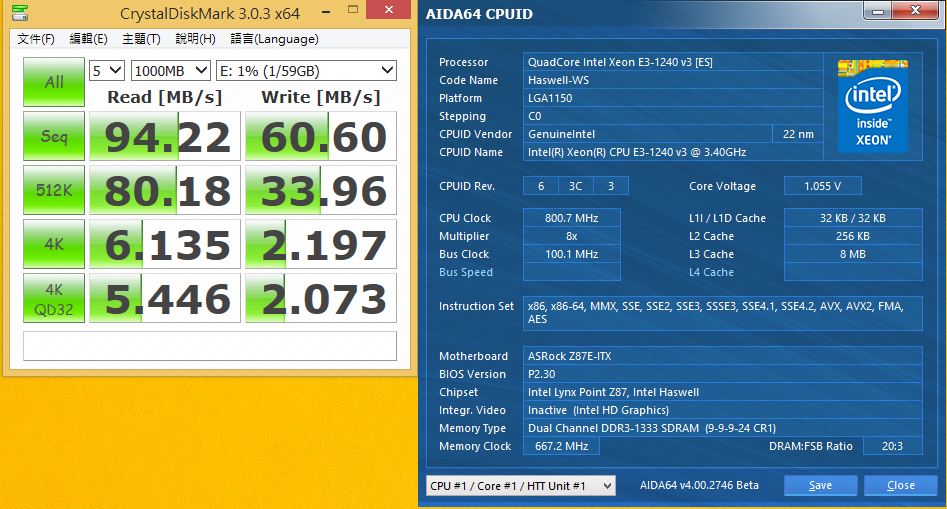Click the L1I / L1D Cache value 32 KB / 32 KB
This screenshot has width=947, height=509.
click(853, 218)
